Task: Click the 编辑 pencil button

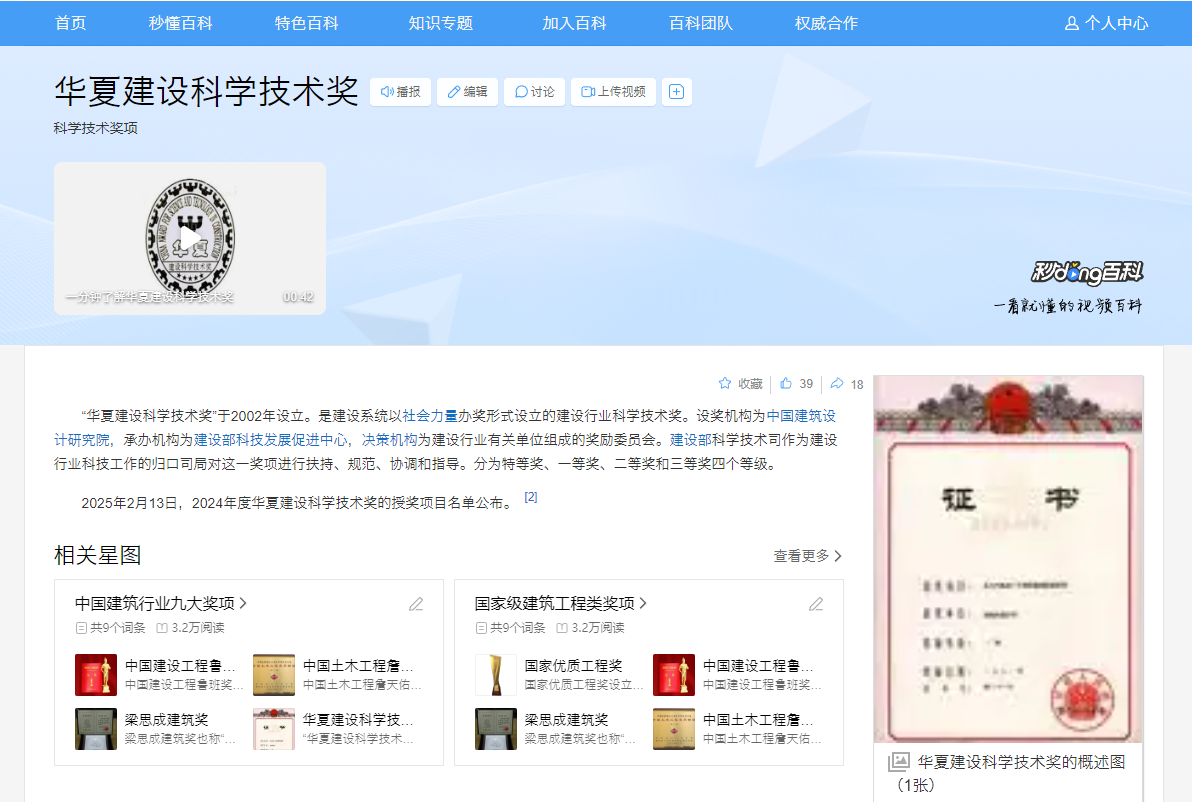Action: click(467, 92)
